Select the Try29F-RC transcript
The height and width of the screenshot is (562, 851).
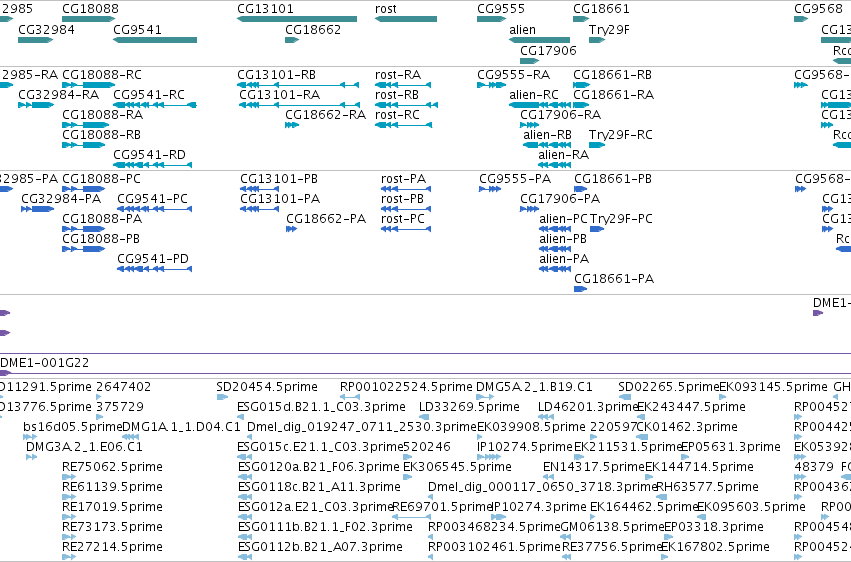[x=597, y=145]
